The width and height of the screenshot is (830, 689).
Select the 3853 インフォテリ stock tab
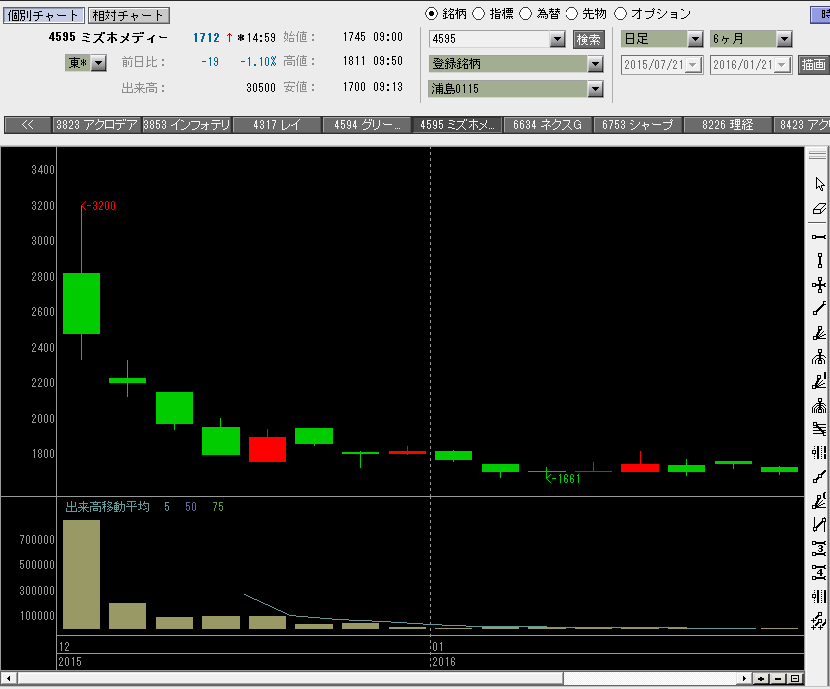[187, 125]
